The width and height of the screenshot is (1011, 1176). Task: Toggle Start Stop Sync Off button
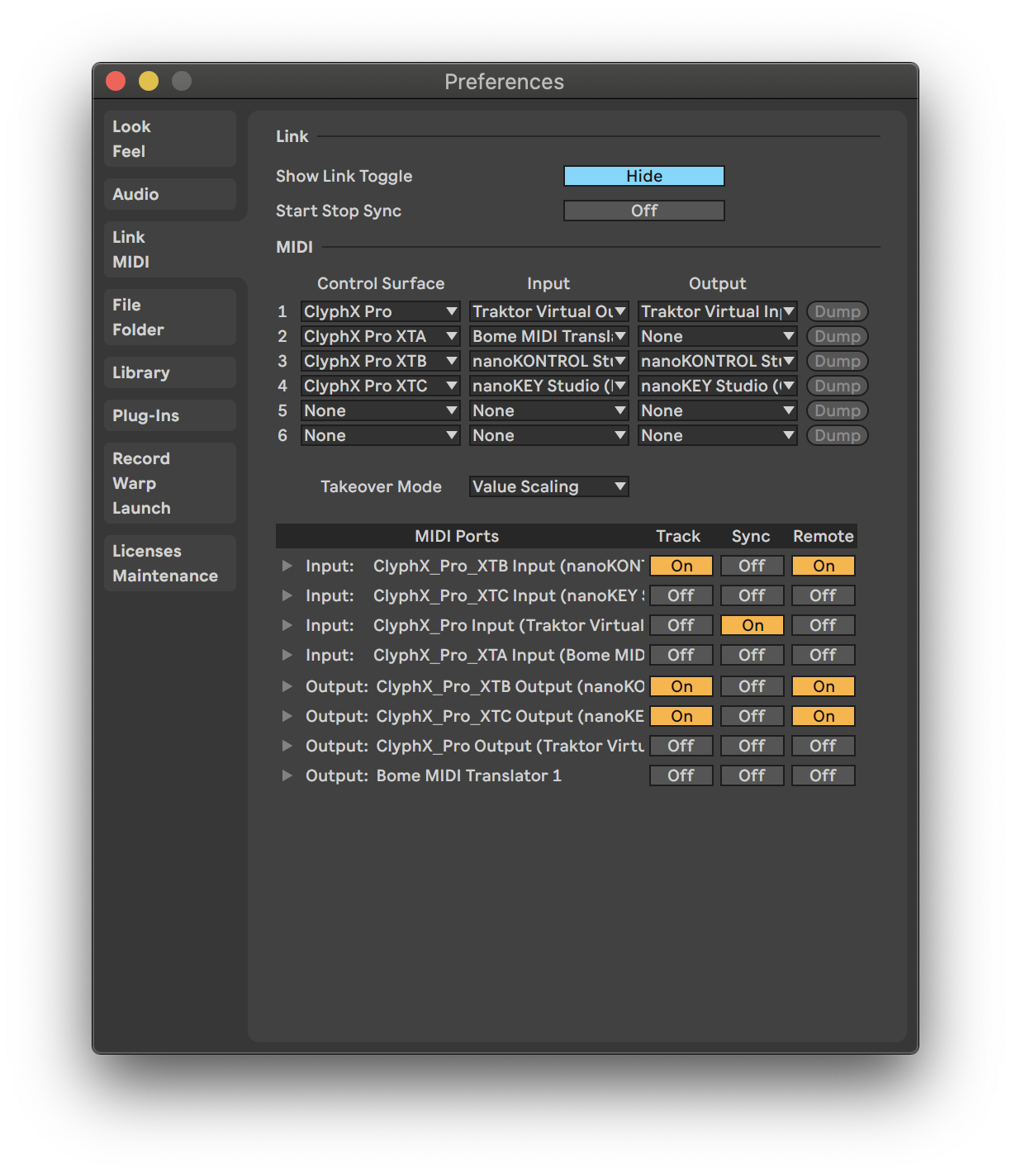point(644,211)
